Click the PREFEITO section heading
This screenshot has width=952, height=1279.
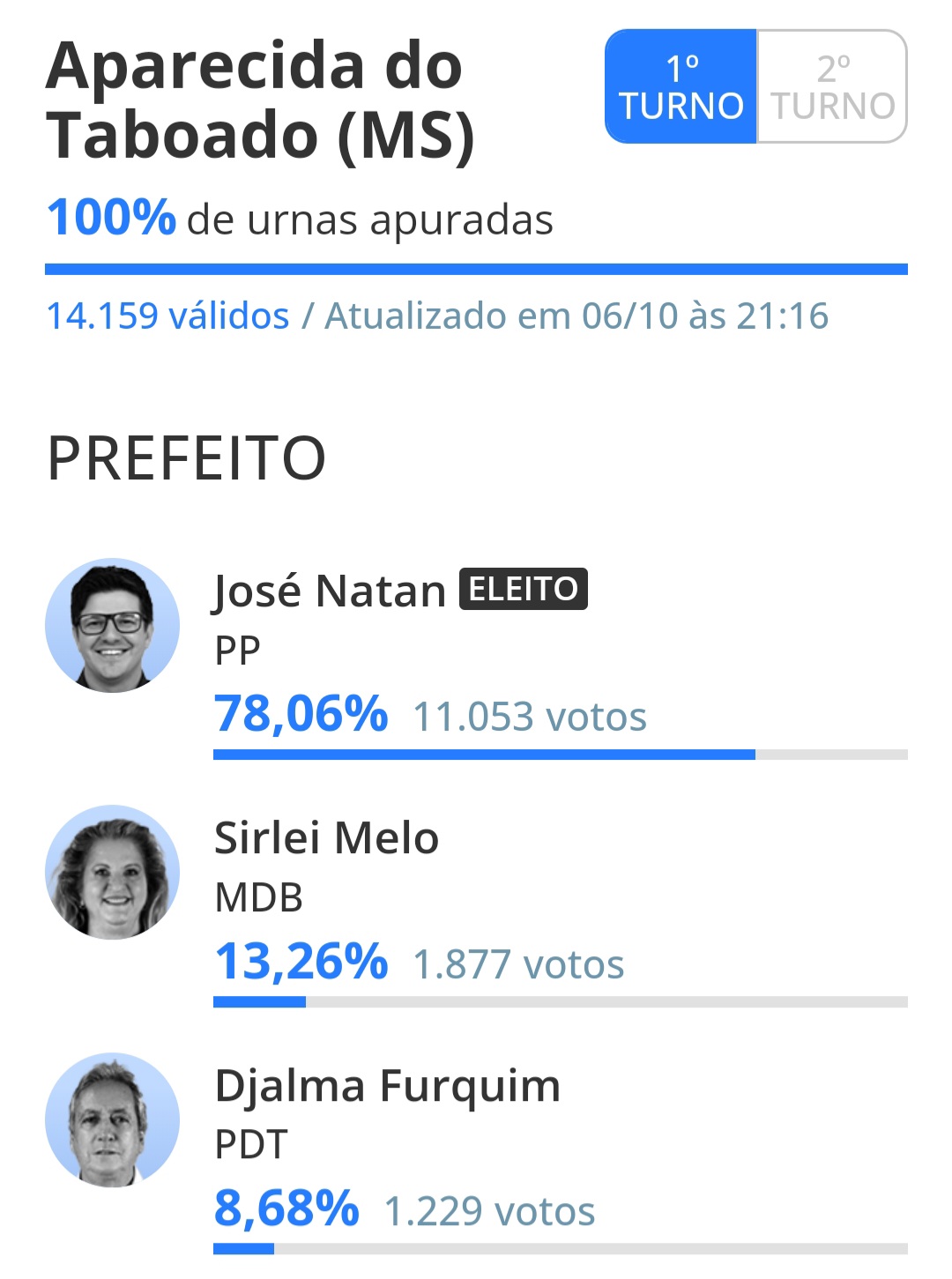click(186, 458)
